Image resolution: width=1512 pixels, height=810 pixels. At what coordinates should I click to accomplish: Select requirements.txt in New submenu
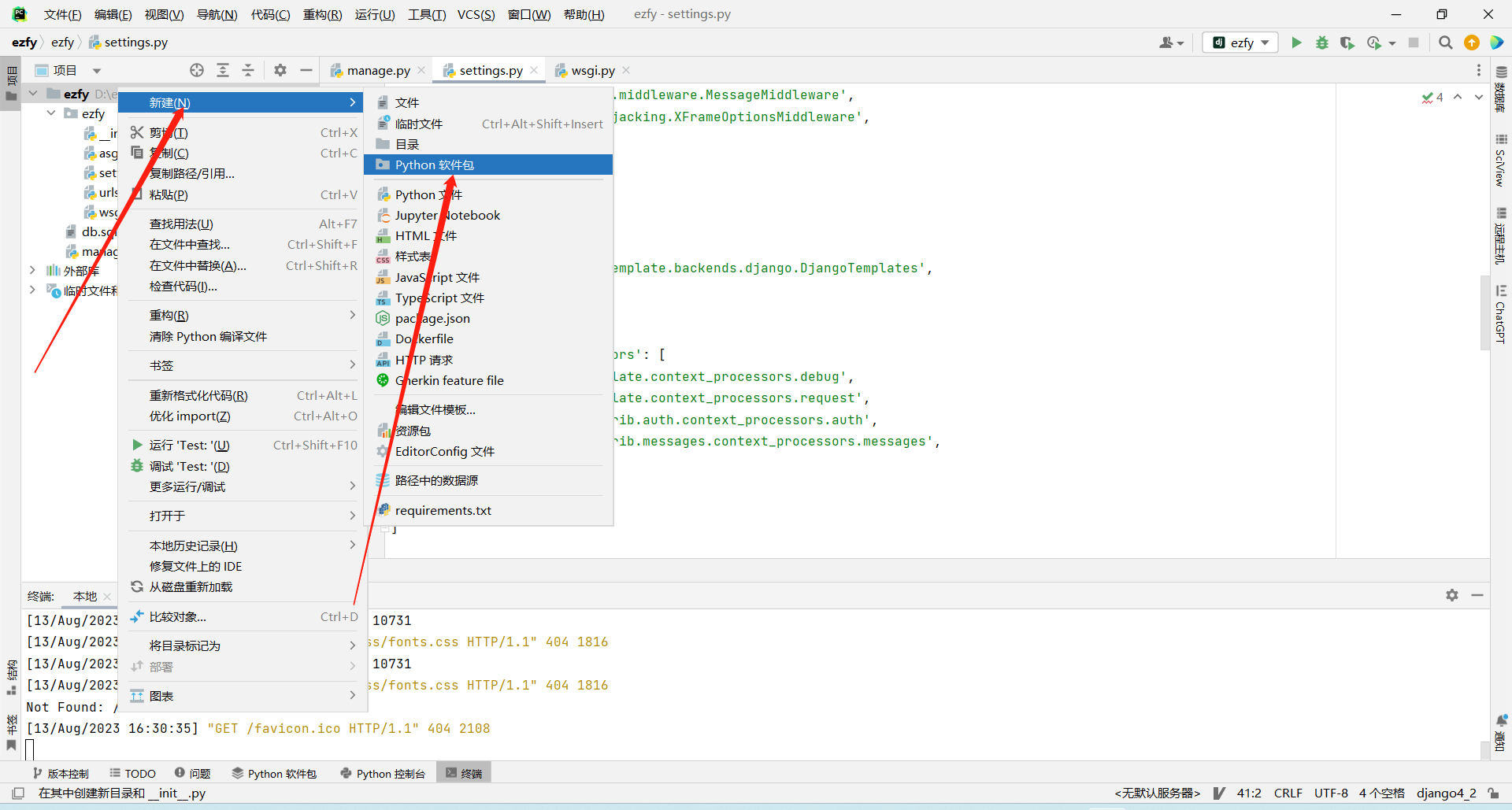(x=488, y=510)
